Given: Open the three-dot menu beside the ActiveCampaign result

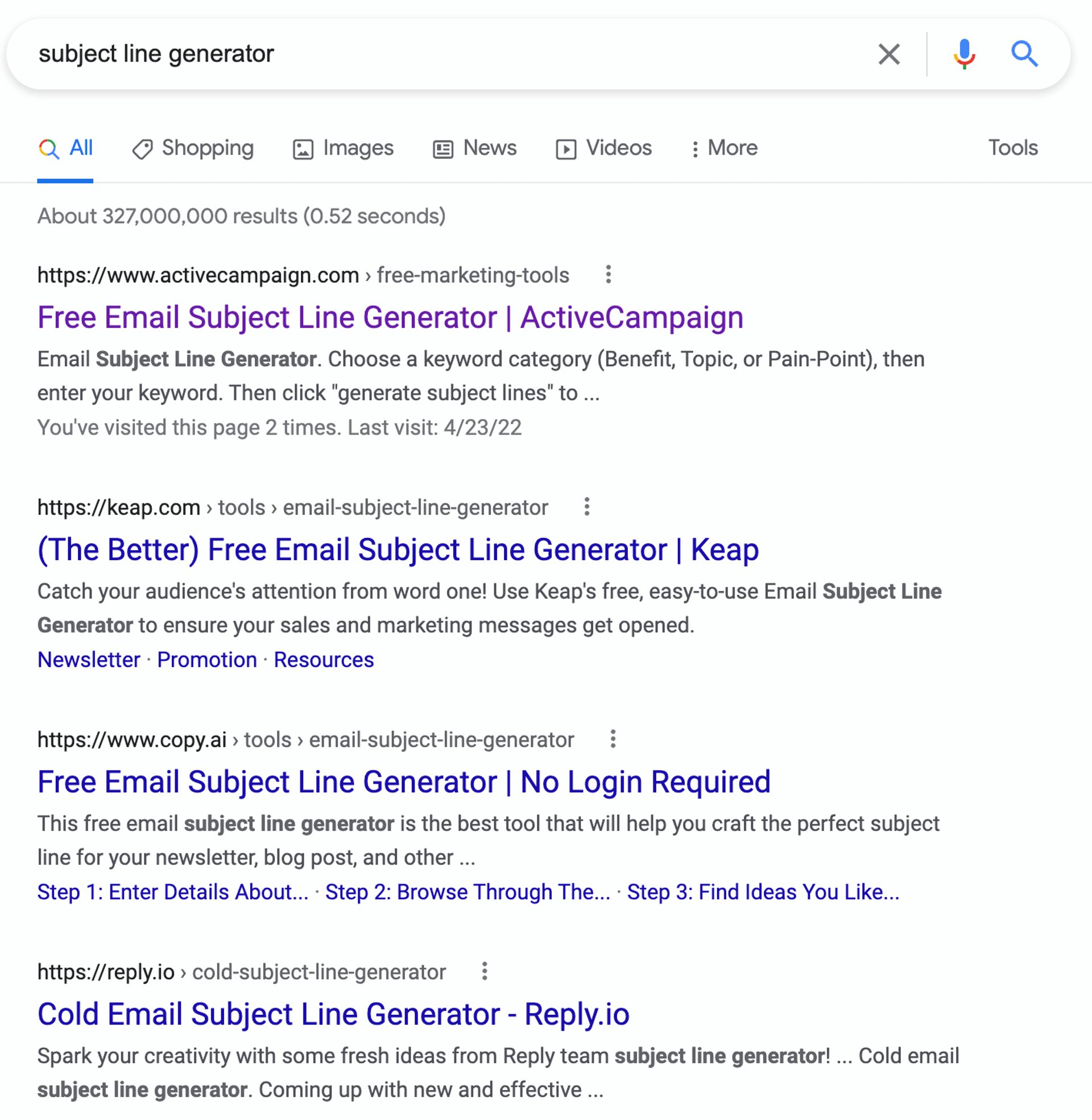Looking at the screenshot, I should pos(607,275).
